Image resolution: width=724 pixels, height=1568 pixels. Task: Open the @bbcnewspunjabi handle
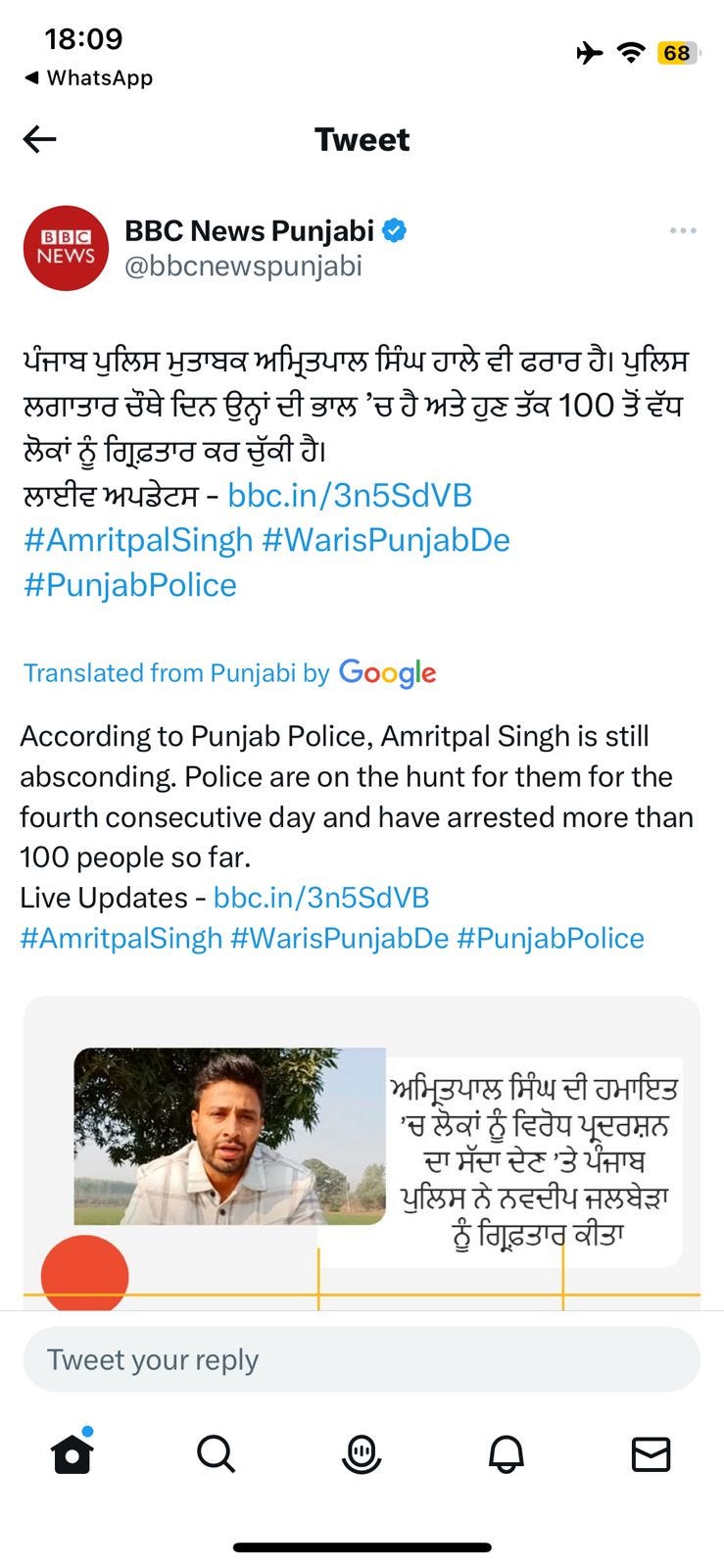(x=243, y=267)
